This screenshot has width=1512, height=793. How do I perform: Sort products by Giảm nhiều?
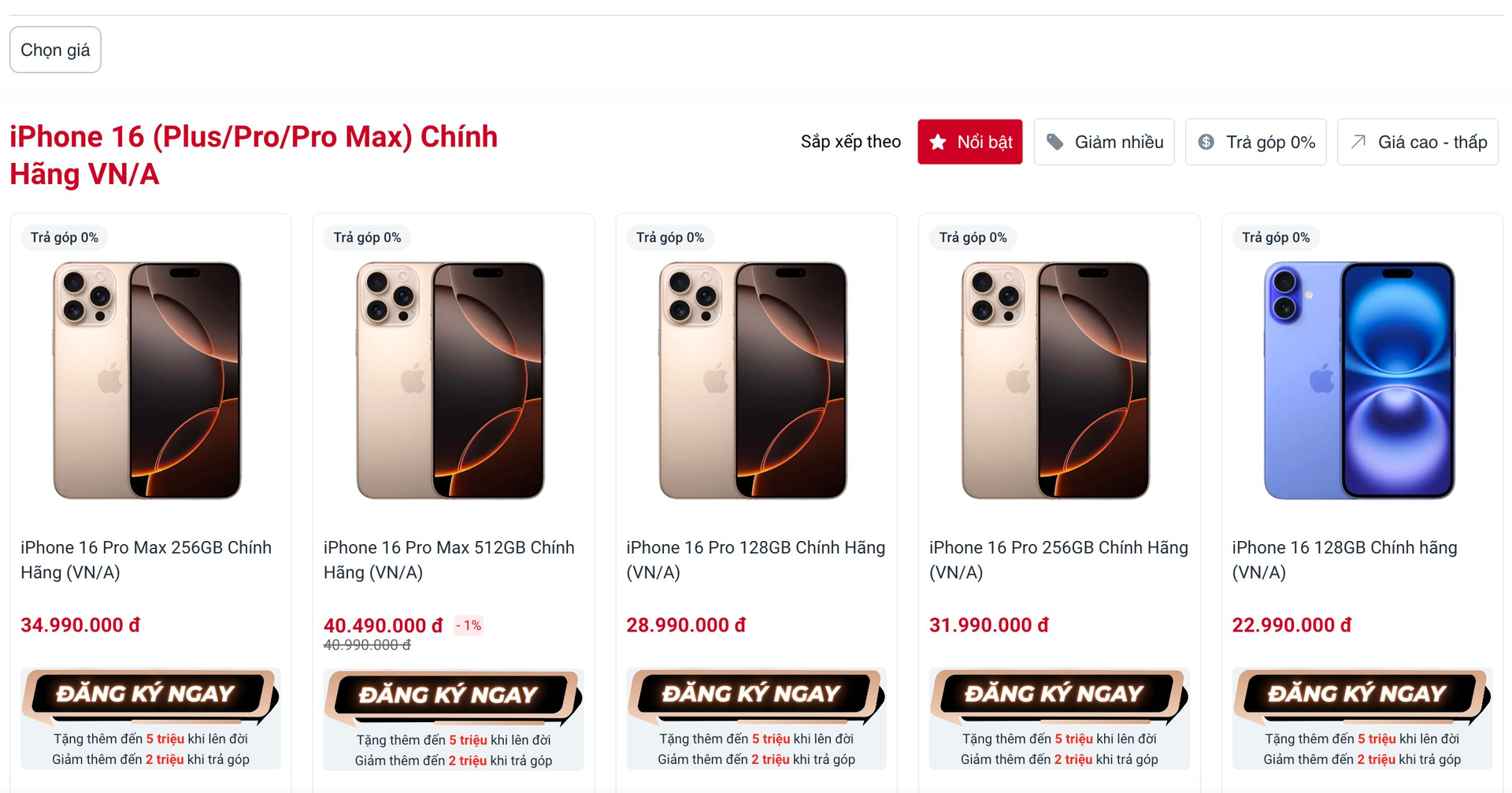pyautogui.click(x=1103, y=143)
